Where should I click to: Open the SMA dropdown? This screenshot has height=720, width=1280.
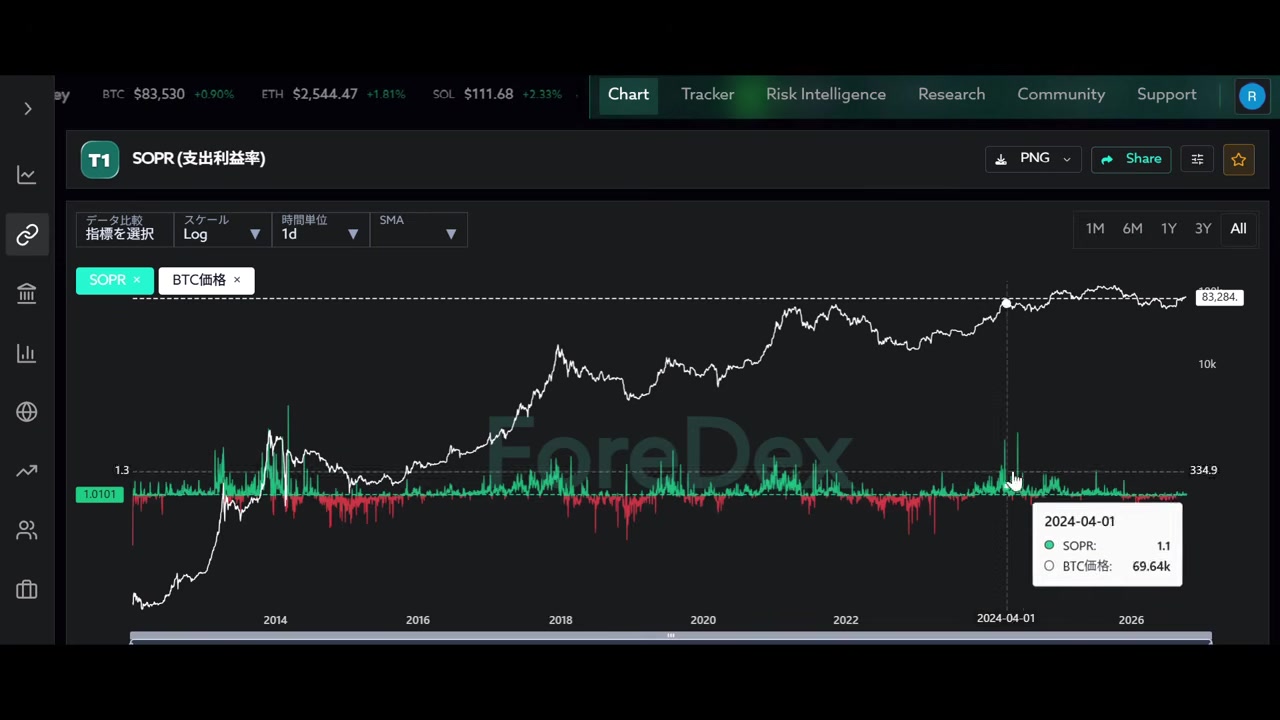(x=418, y=228)
